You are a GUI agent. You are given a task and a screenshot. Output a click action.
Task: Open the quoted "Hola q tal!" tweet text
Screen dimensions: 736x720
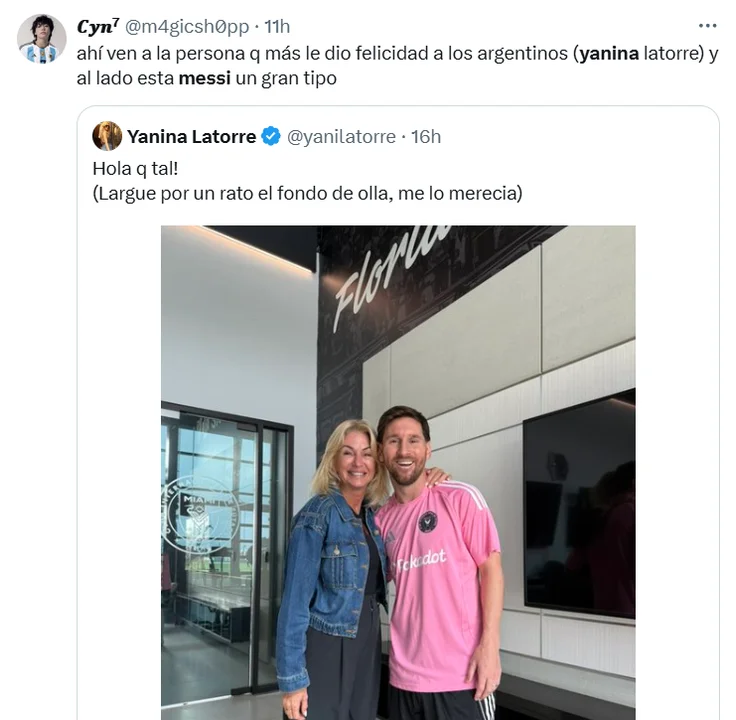coord(135,169)
